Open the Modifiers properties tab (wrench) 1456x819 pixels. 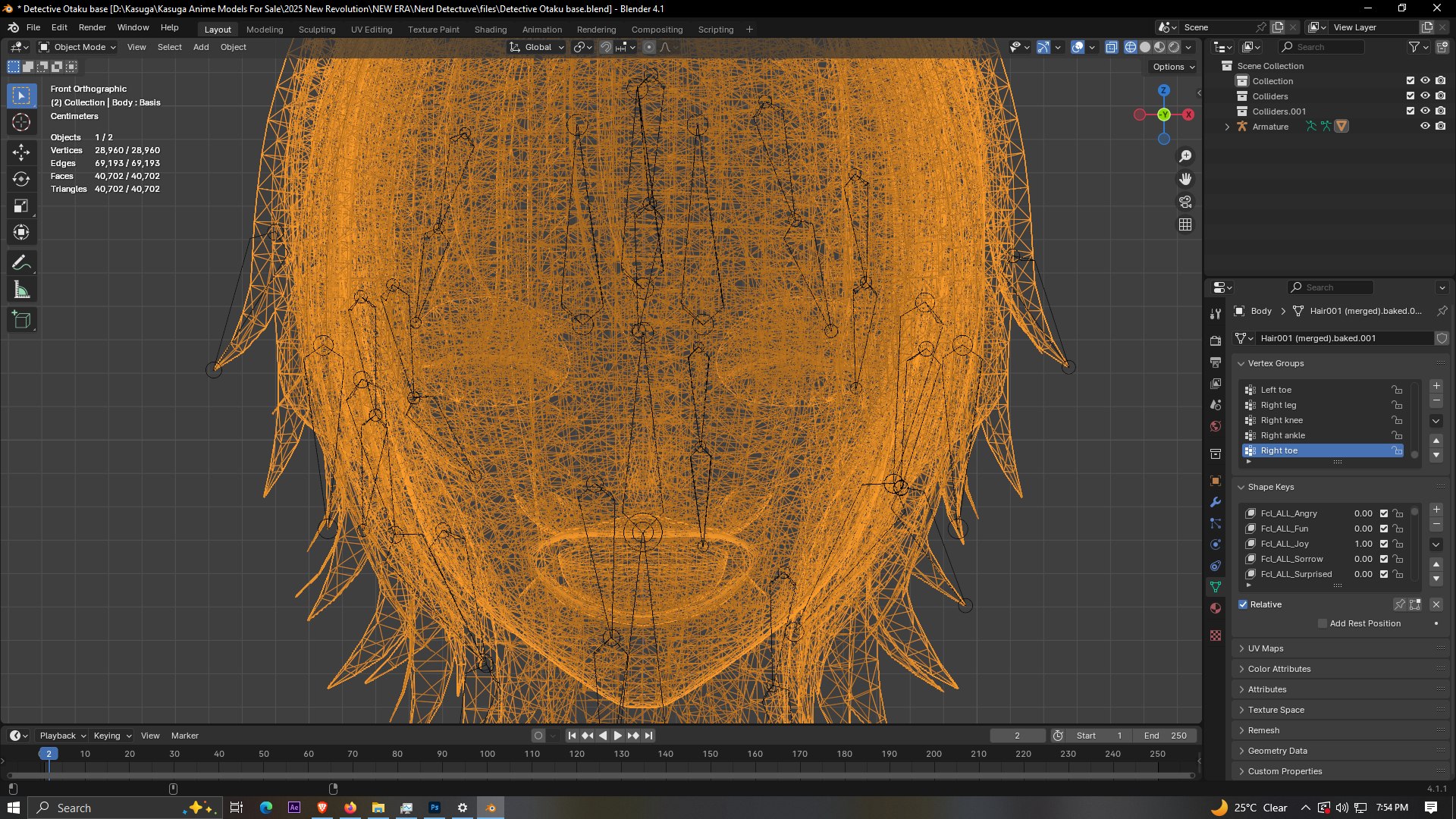[1216, 502]
